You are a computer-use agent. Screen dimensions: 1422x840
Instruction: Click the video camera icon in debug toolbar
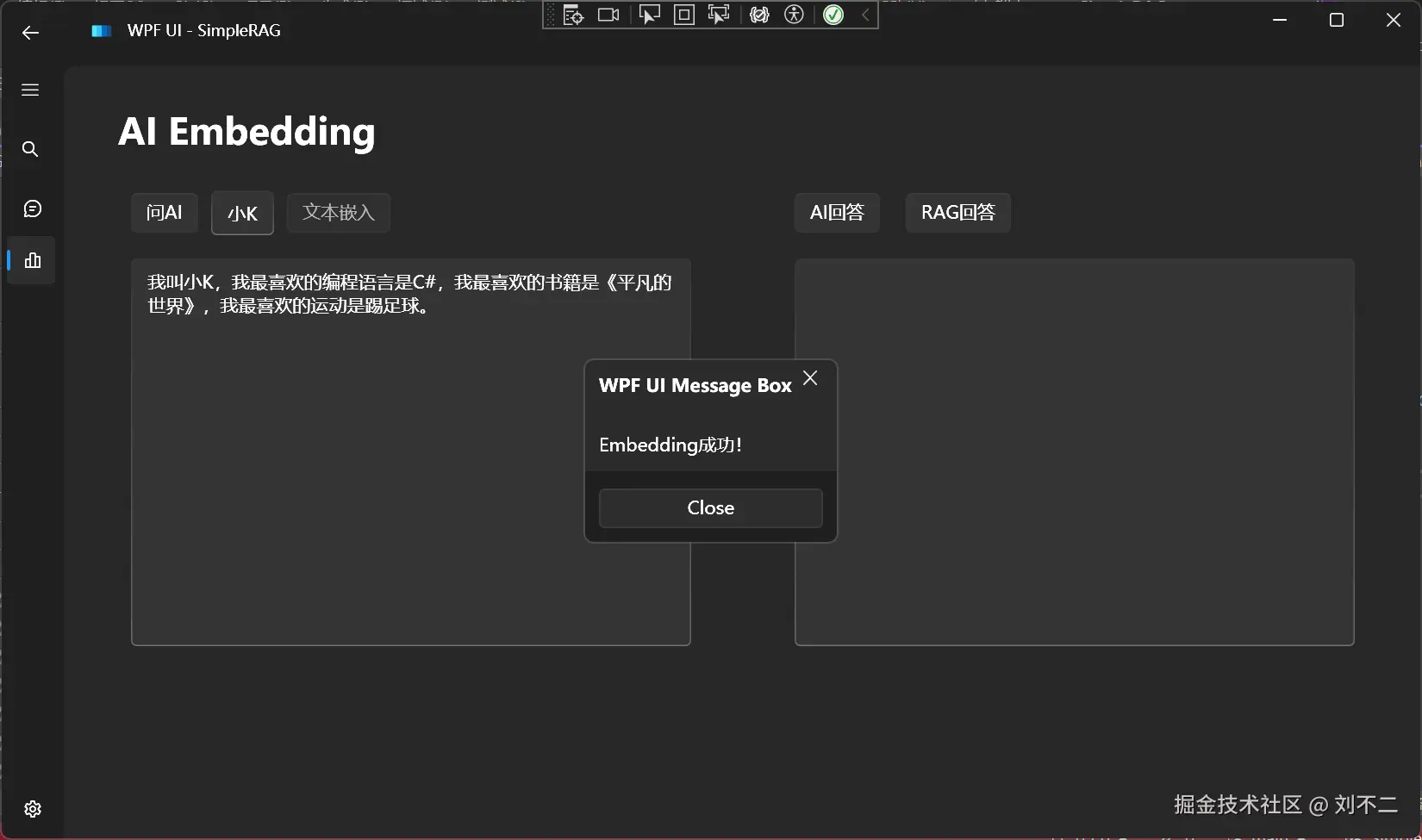point(608,16)
